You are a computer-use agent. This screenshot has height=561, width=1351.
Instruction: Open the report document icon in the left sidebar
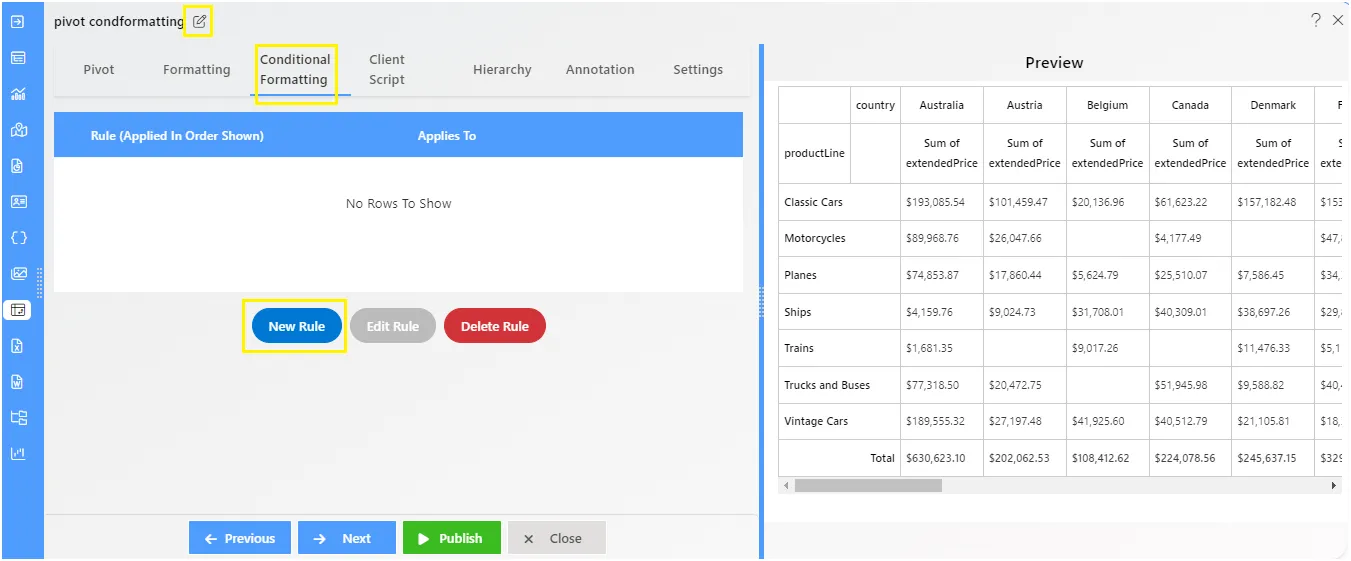pos(18,166)
